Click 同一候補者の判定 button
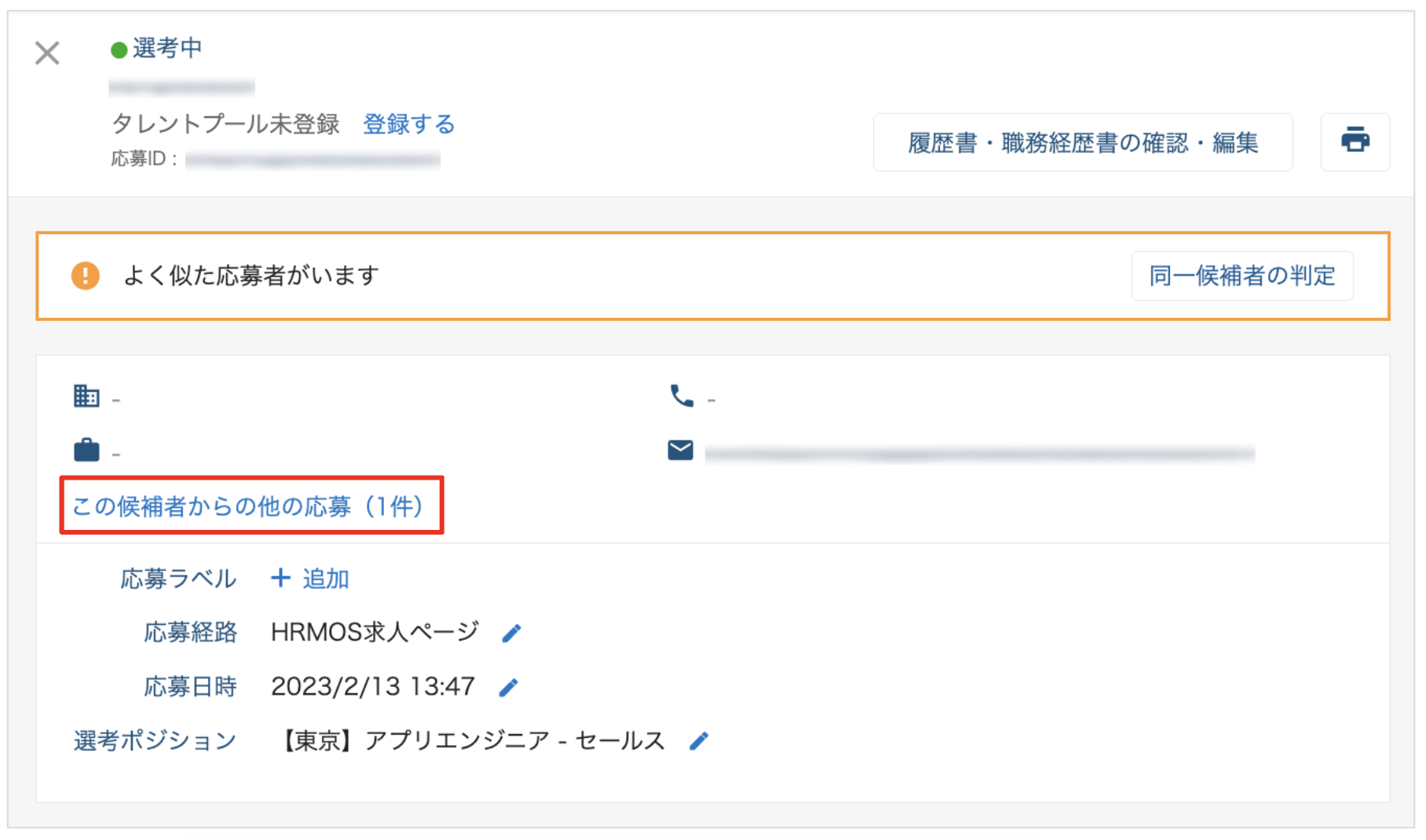The image size is (1426, 840). click(1241, 276)
